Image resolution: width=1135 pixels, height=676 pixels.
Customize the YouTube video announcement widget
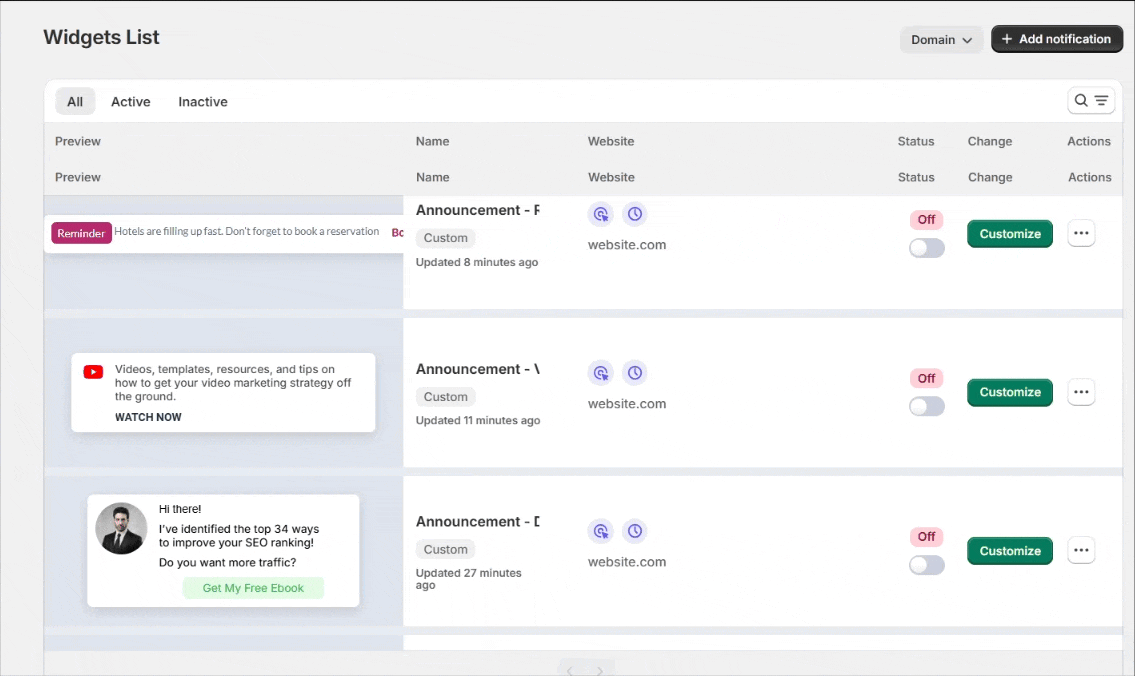[x=1010, y=392]
